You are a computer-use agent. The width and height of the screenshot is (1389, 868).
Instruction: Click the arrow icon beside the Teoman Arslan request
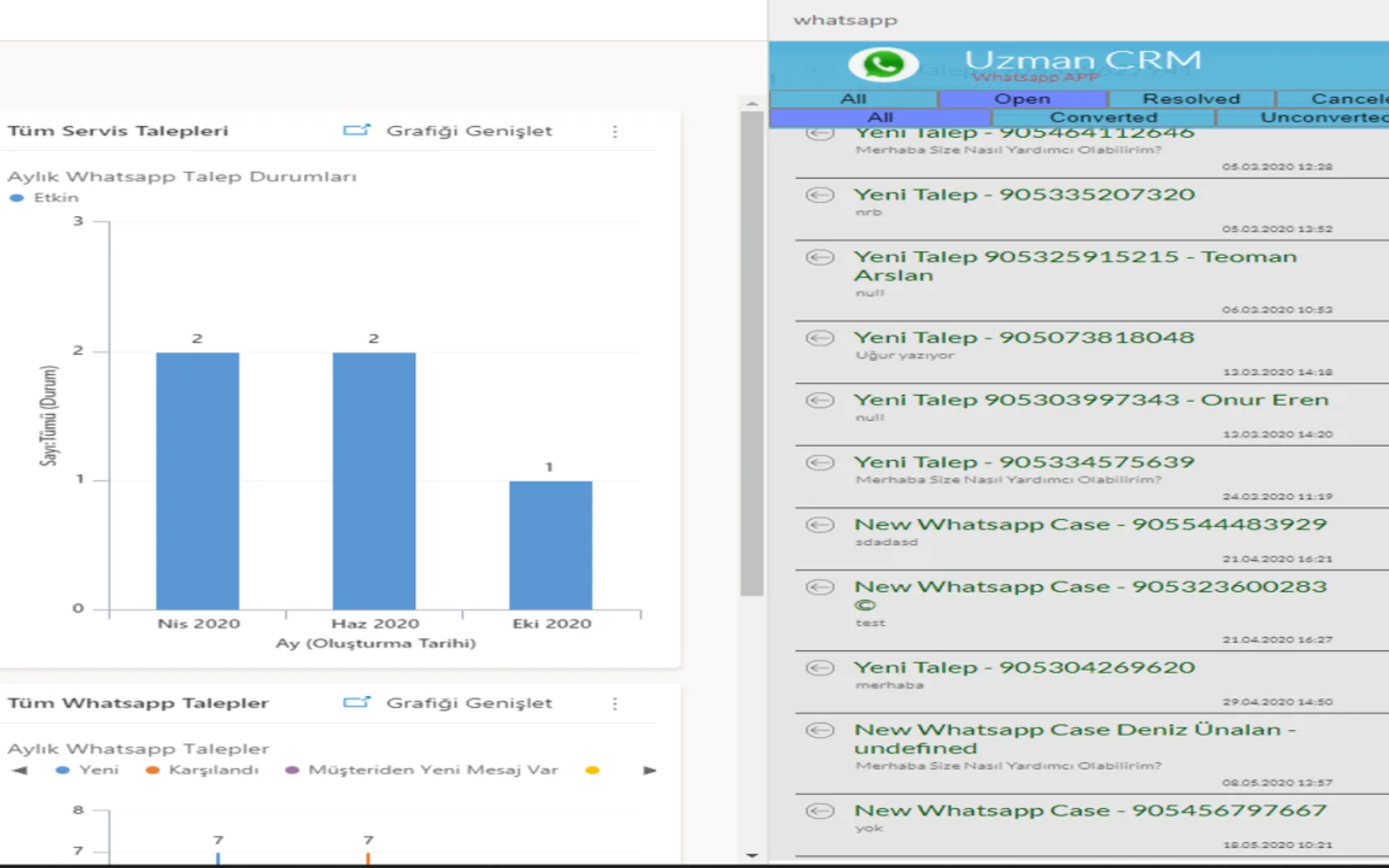(x=820, y=258)
